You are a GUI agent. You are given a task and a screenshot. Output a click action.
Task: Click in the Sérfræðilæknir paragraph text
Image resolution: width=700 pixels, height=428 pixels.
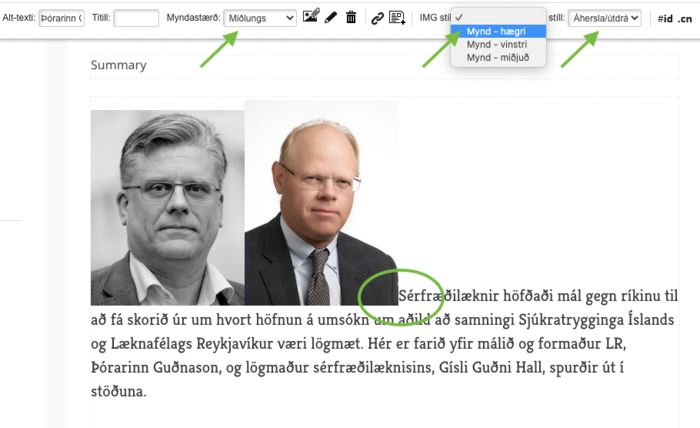[x=384, y=344]
